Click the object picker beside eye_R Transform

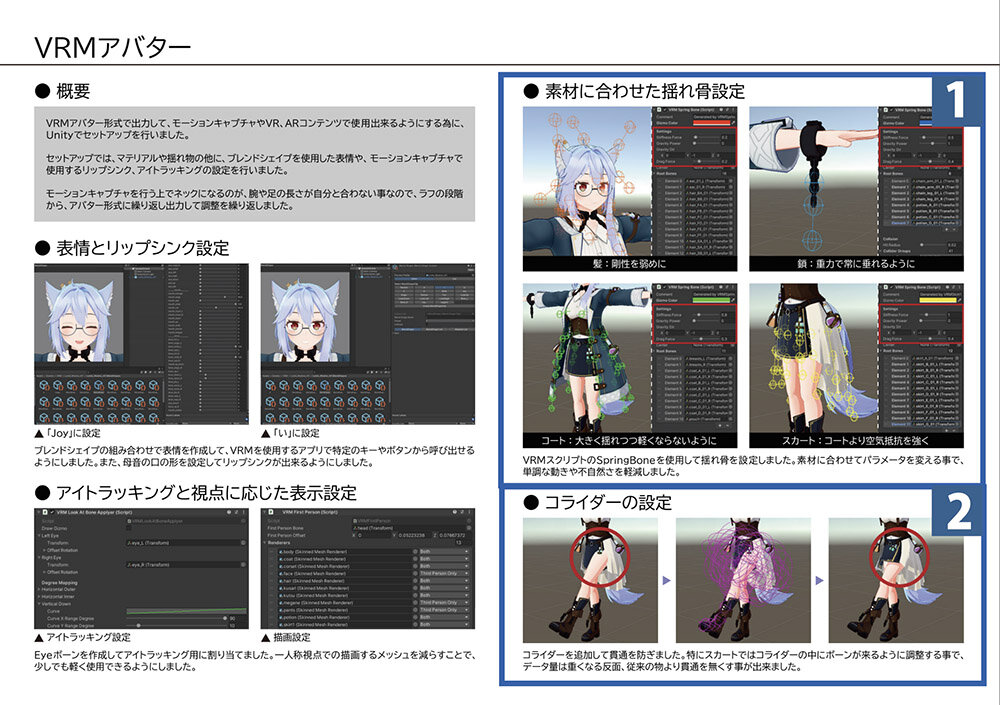(244, 565)
